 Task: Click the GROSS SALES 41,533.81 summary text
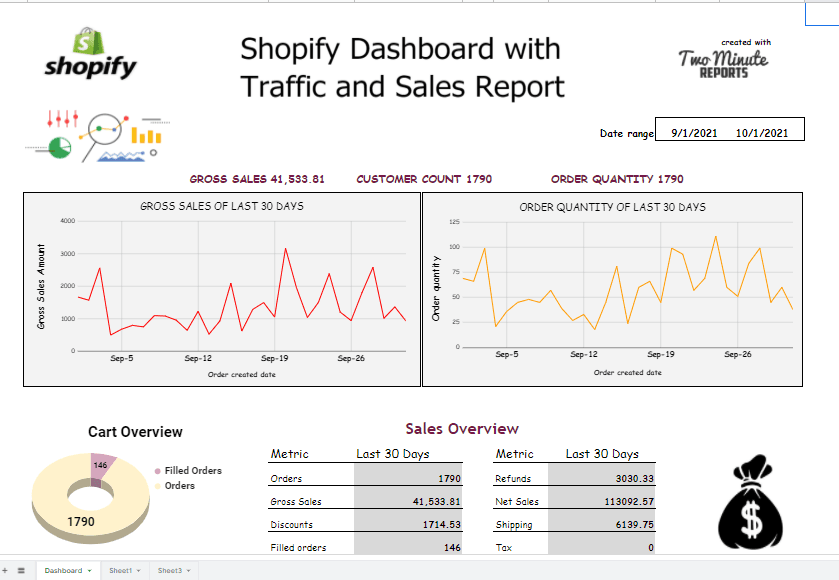(258, 179)
